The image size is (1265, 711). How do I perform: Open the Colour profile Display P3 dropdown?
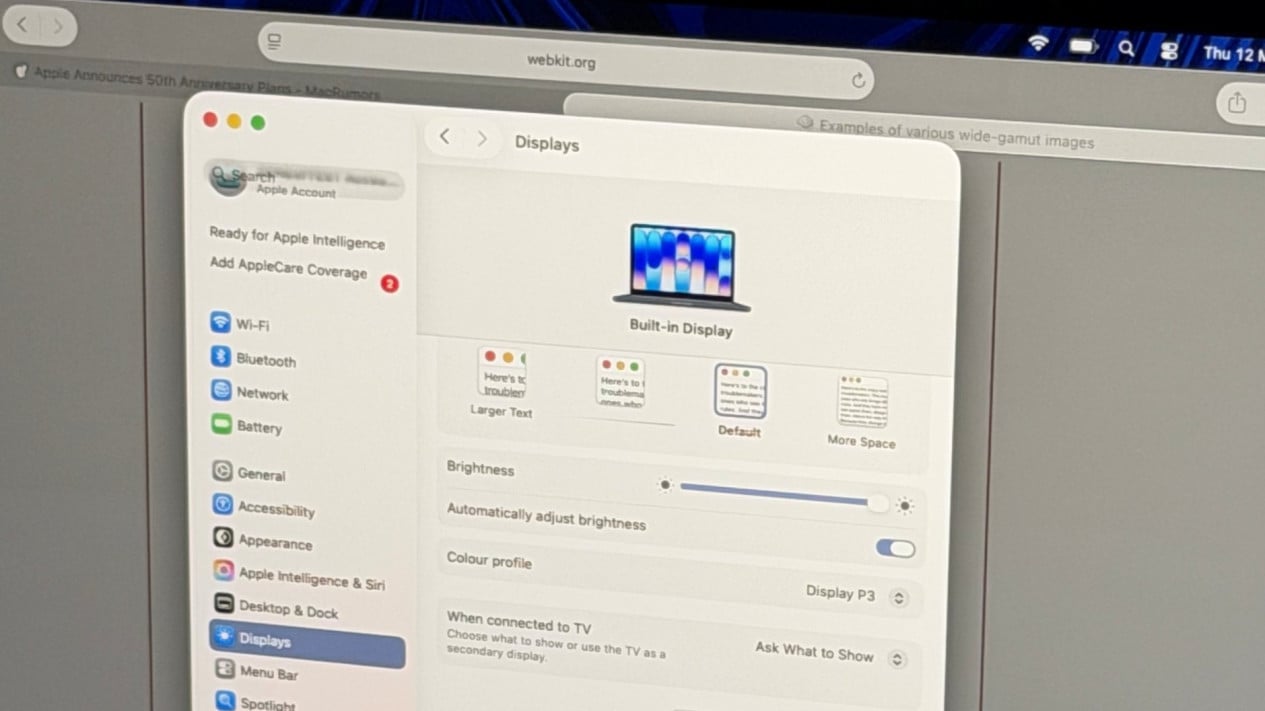pyautogui.click(x=856, y=595)
